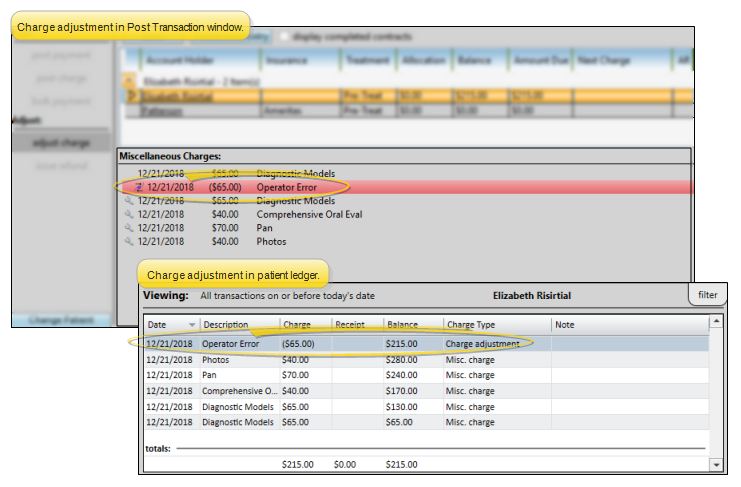Click magnifier icon beside $65.00 Diagnostic Models
This screenshot has height=487, width=741.
tap(129, 200)
